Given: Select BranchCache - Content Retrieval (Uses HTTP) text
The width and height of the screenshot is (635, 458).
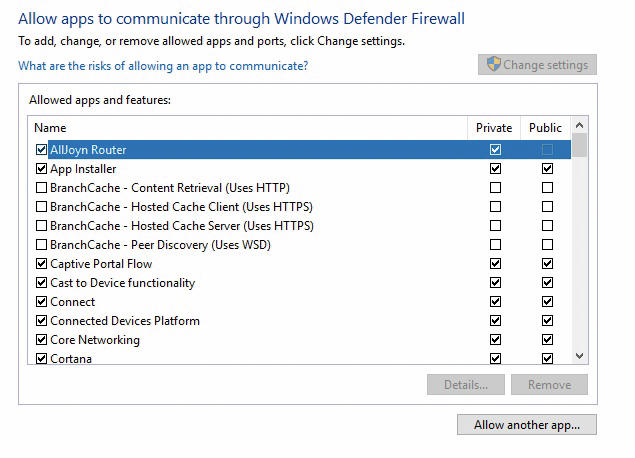Looking at the screenshot, I should coord(170,188).
